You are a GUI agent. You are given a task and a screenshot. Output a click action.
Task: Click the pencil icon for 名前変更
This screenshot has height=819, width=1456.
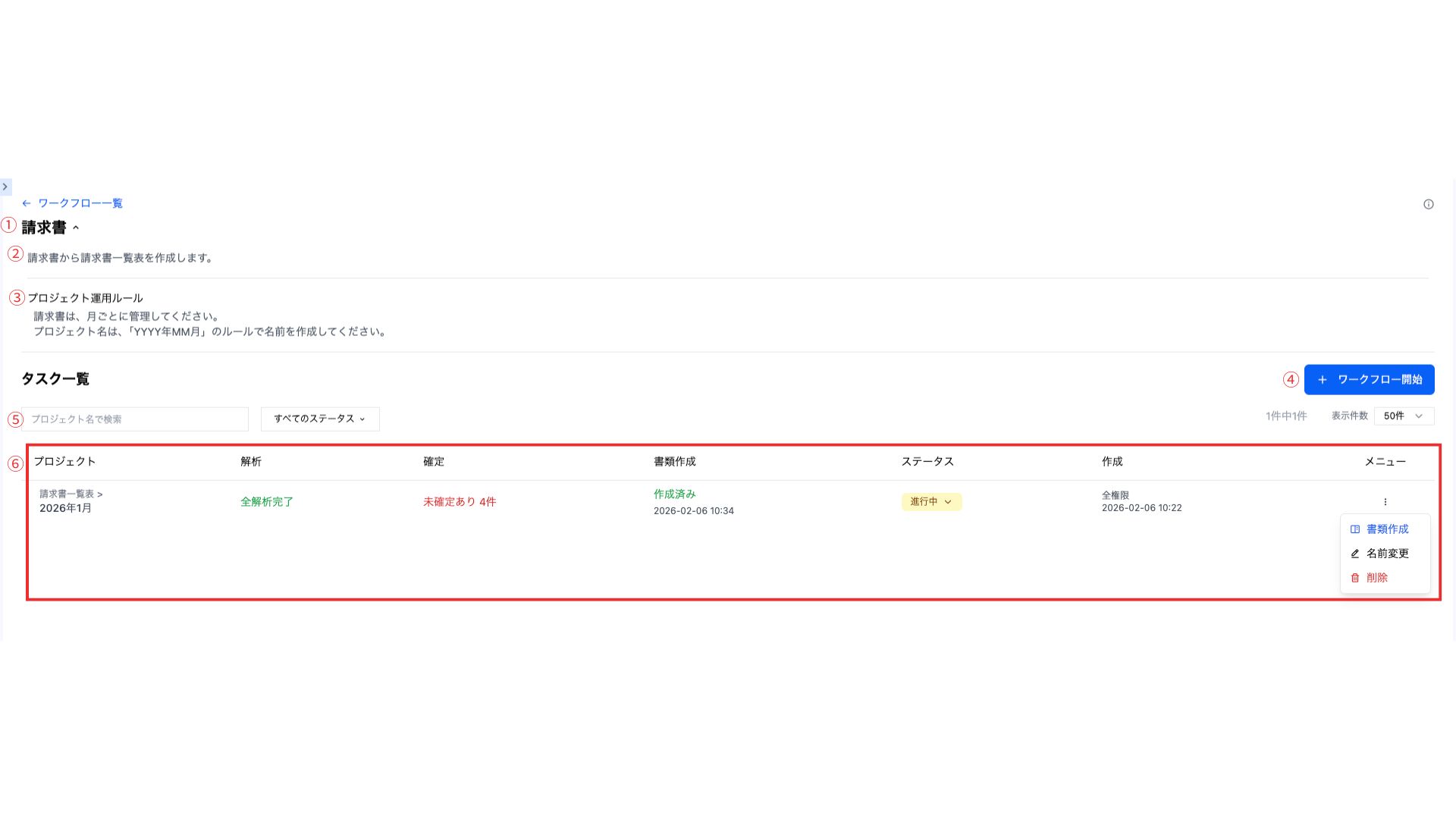coord(1355,554)
